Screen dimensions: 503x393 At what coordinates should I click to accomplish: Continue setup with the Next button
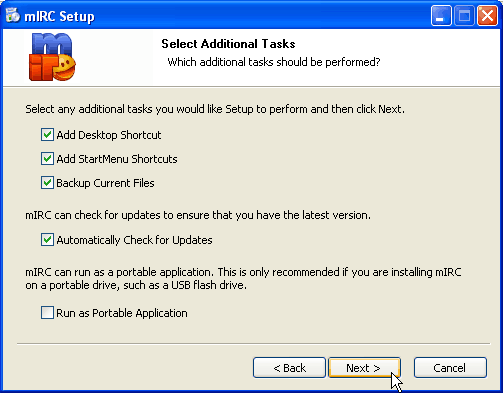(x=364, y=368)
